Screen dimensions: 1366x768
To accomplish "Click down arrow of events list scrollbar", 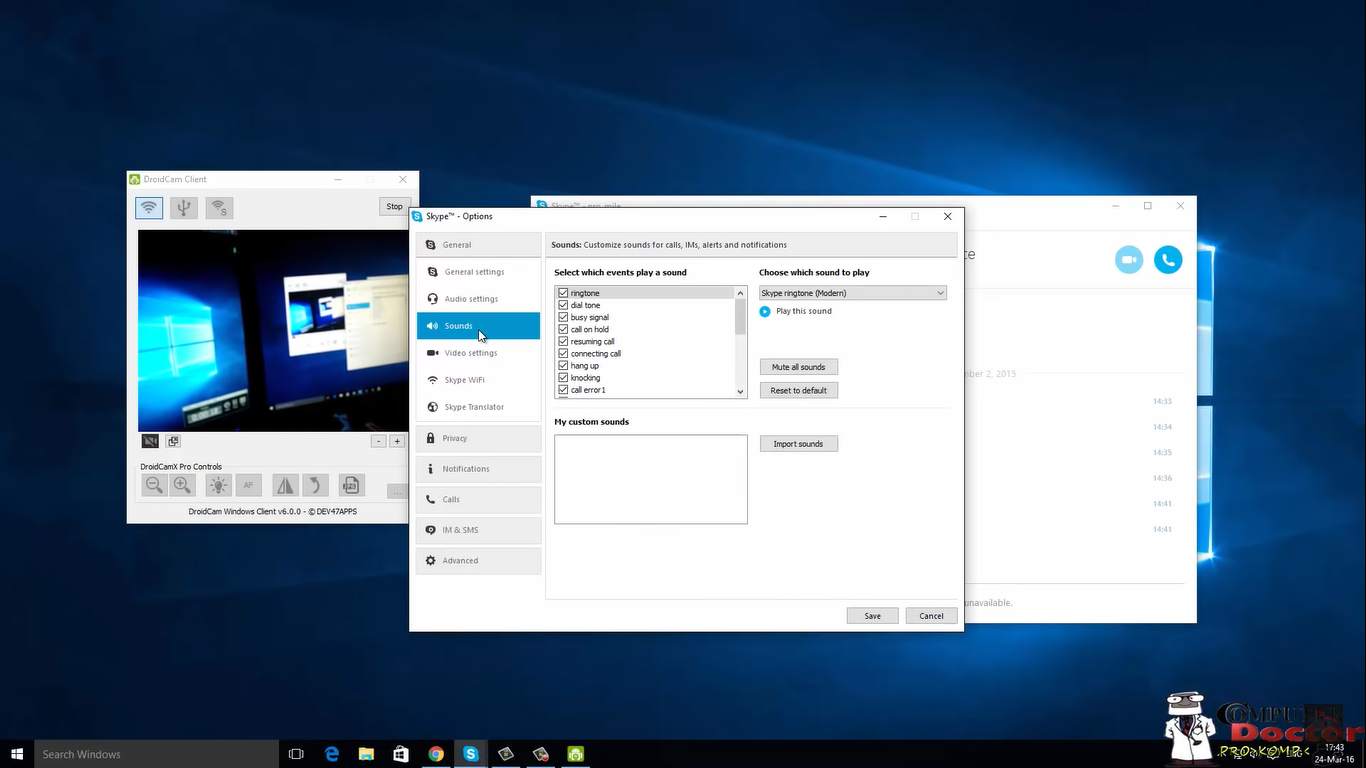I will point(741,392).
